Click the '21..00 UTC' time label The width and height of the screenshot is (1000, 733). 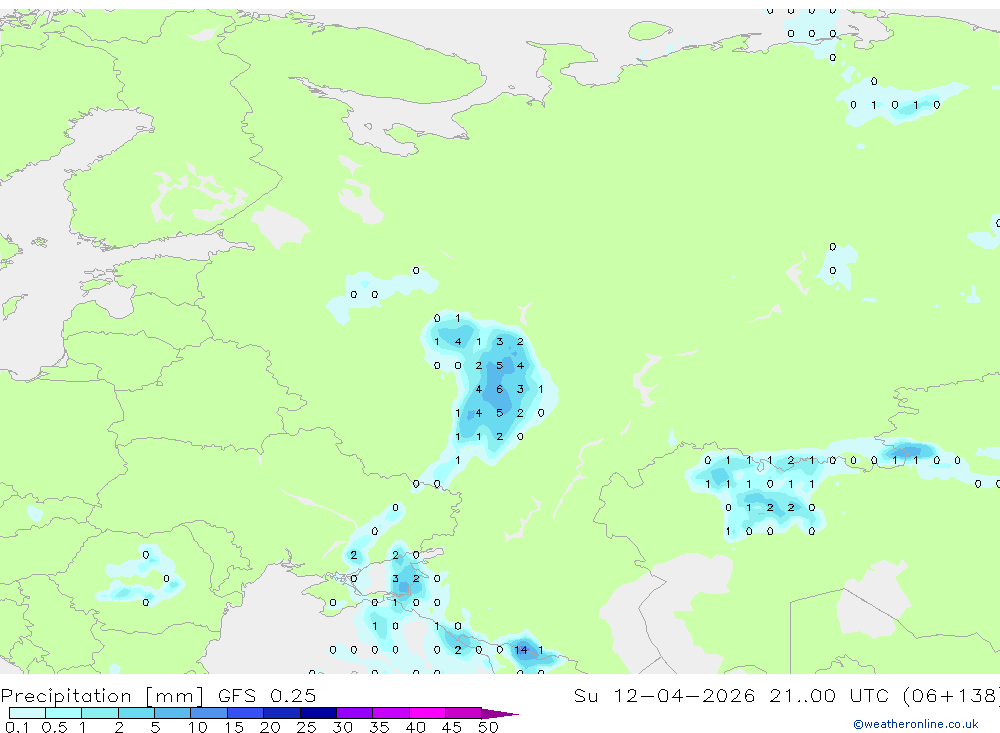[x=828, y=695]
